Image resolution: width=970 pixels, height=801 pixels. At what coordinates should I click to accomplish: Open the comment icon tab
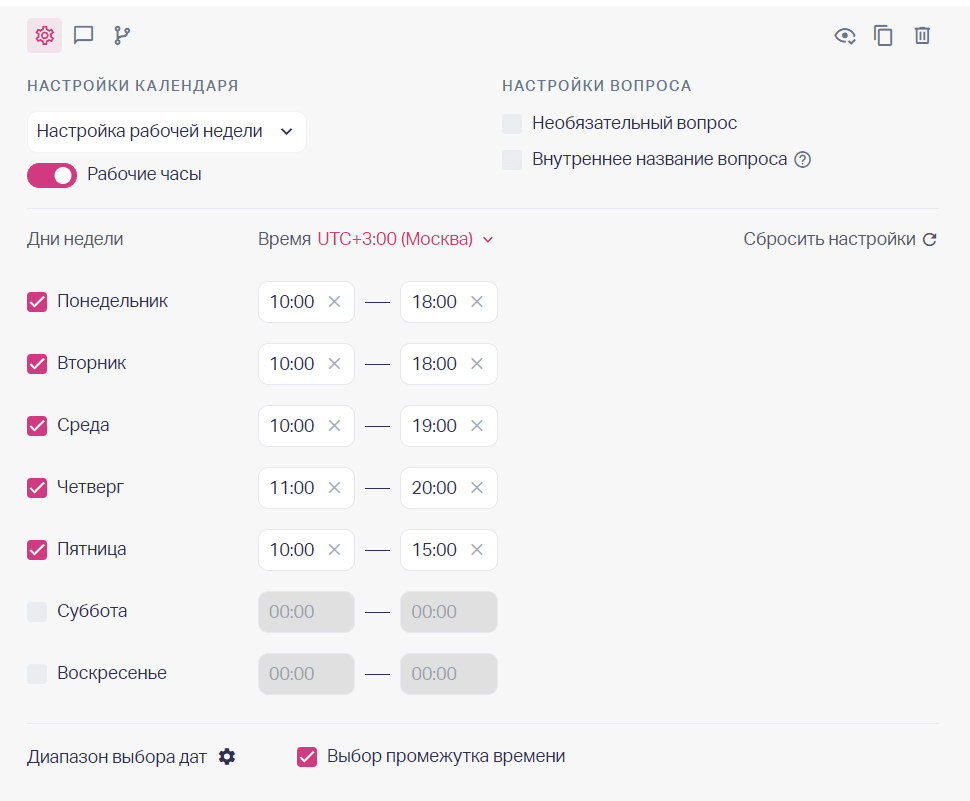pyautogui.click(x=84, y=36)
